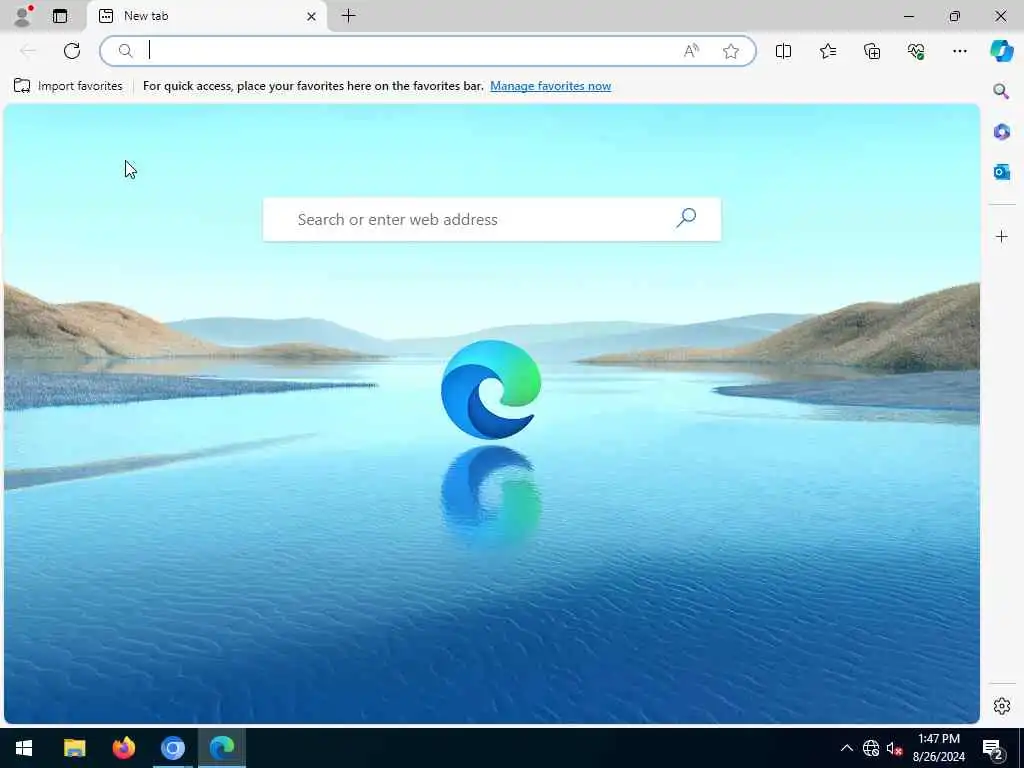Open clock showing 1:47 PM
Screen dimensions: 1024x768
click(938, 748)
